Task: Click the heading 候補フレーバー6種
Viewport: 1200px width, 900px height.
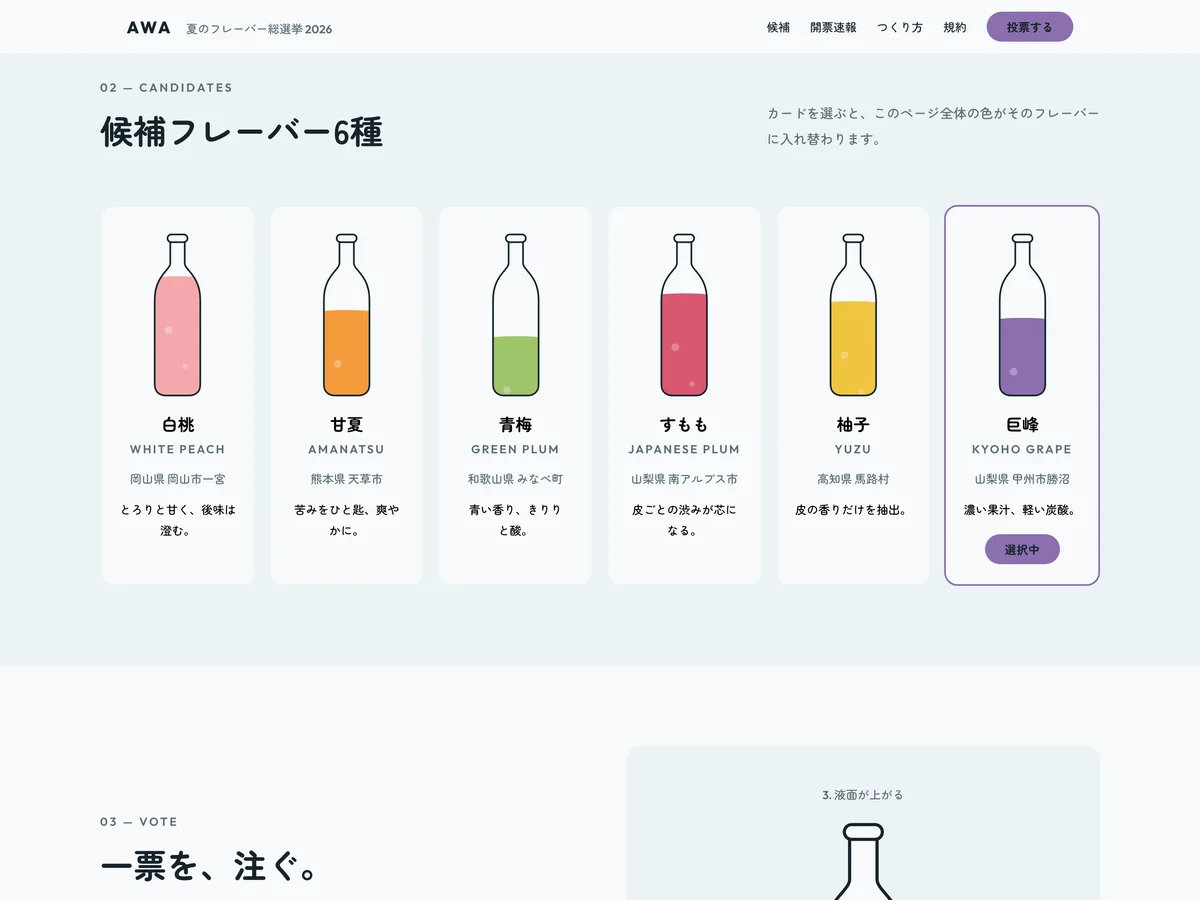Action: (242, 132)
